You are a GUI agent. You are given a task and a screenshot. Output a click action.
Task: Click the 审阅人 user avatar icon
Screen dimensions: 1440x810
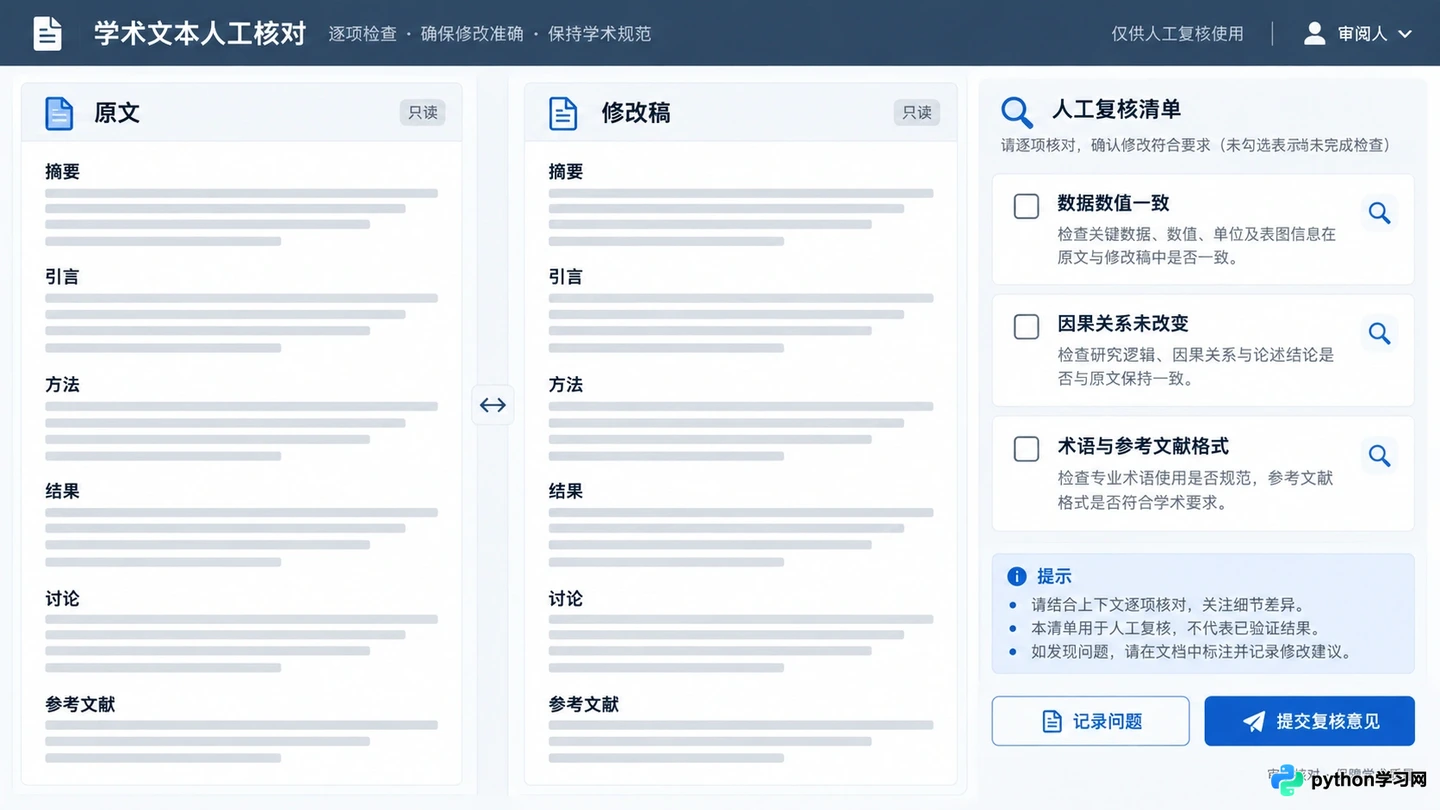[x=1315, y=33]
